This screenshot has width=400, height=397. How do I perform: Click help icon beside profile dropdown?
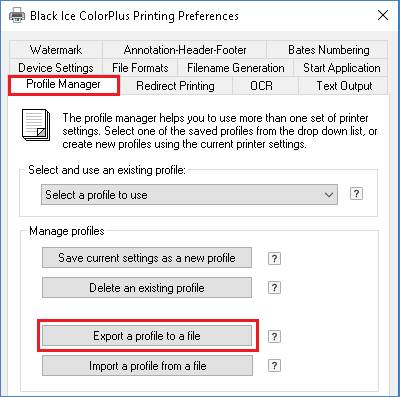coord(356,194)
